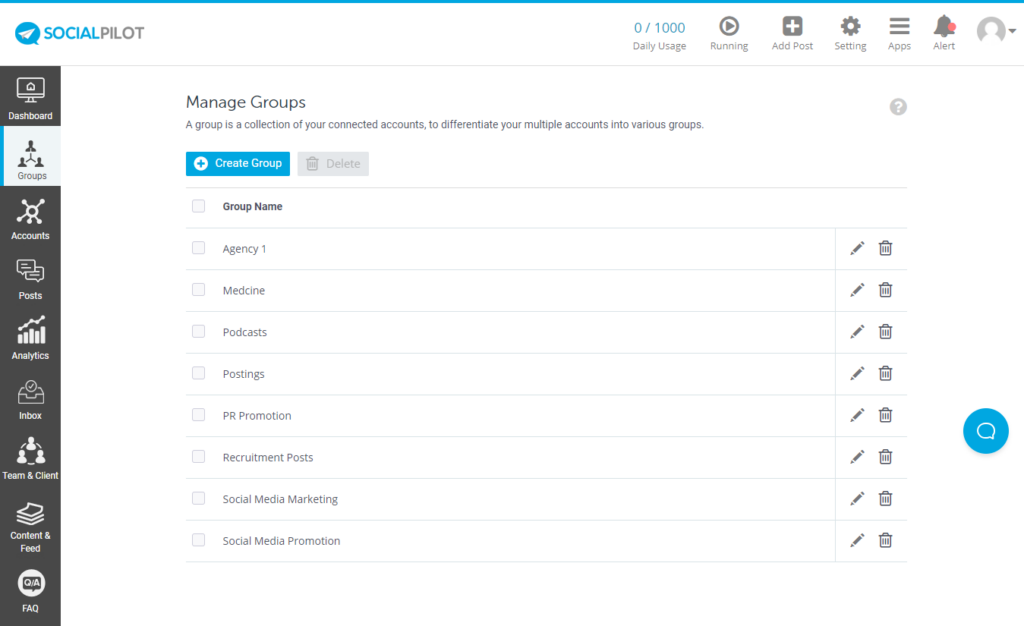Open the Manage Groups help question mark
This screenshot has height=626, width=1024.
point(897,106)
